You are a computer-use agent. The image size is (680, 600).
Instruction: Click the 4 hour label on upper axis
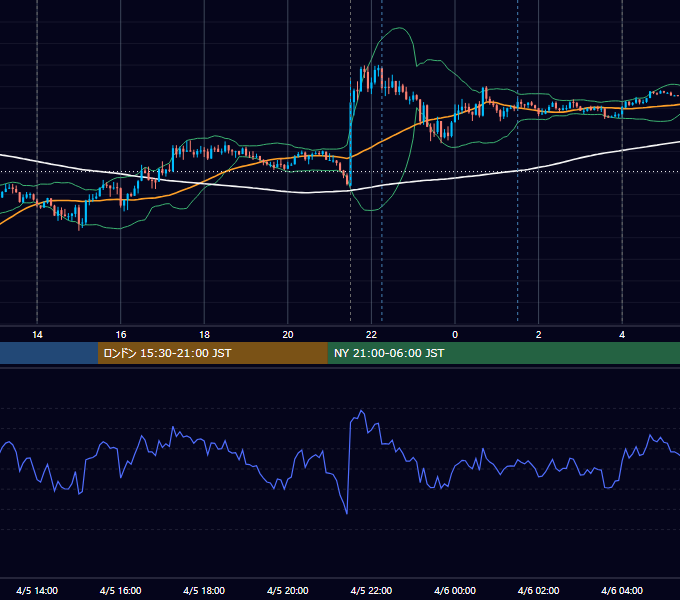pos(622,335)
